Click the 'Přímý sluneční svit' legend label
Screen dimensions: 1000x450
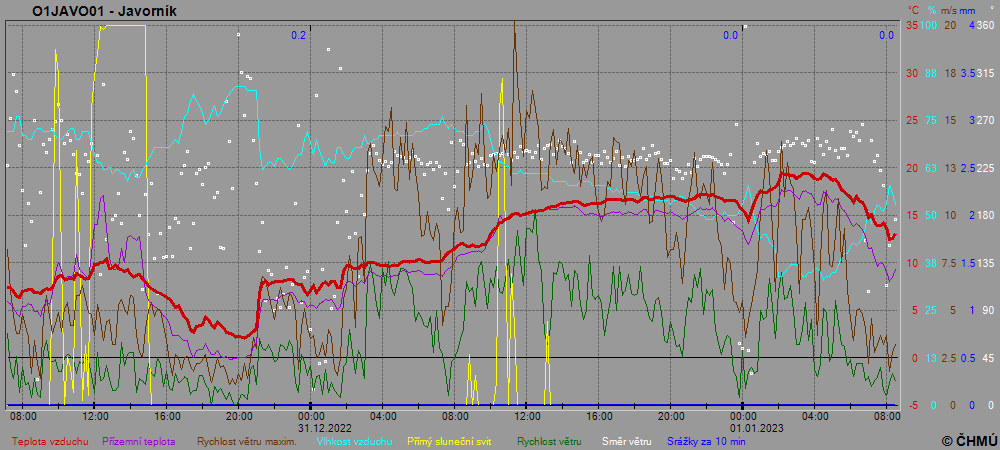point(450,440)
